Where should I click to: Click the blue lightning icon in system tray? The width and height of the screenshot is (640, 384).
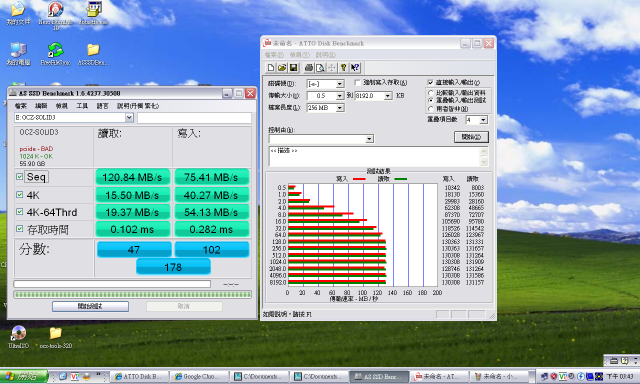(580, 376)
